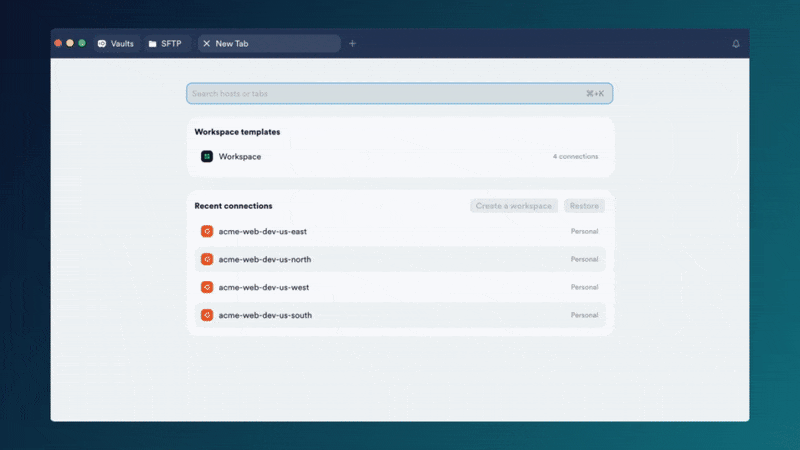The height and width of the screenshot is (450, 800).
Task: Focus the Search hosts or tabs field
Action: pyautogui.click(x=385, y=94)
